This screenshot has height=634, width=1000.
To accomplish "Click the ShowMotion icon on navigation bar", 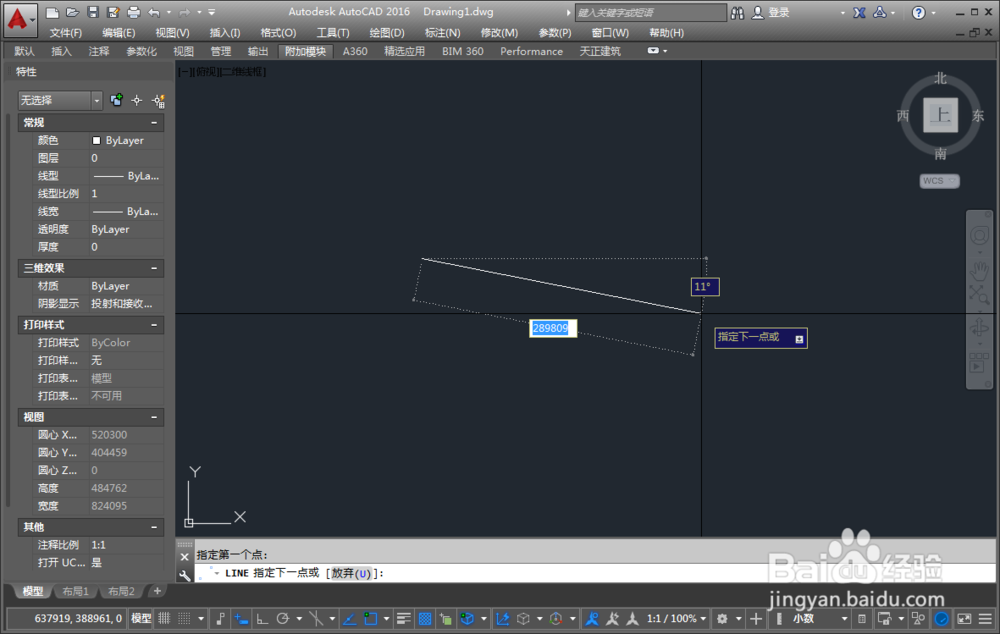I will pyautogui.click(x=979, y=362).
